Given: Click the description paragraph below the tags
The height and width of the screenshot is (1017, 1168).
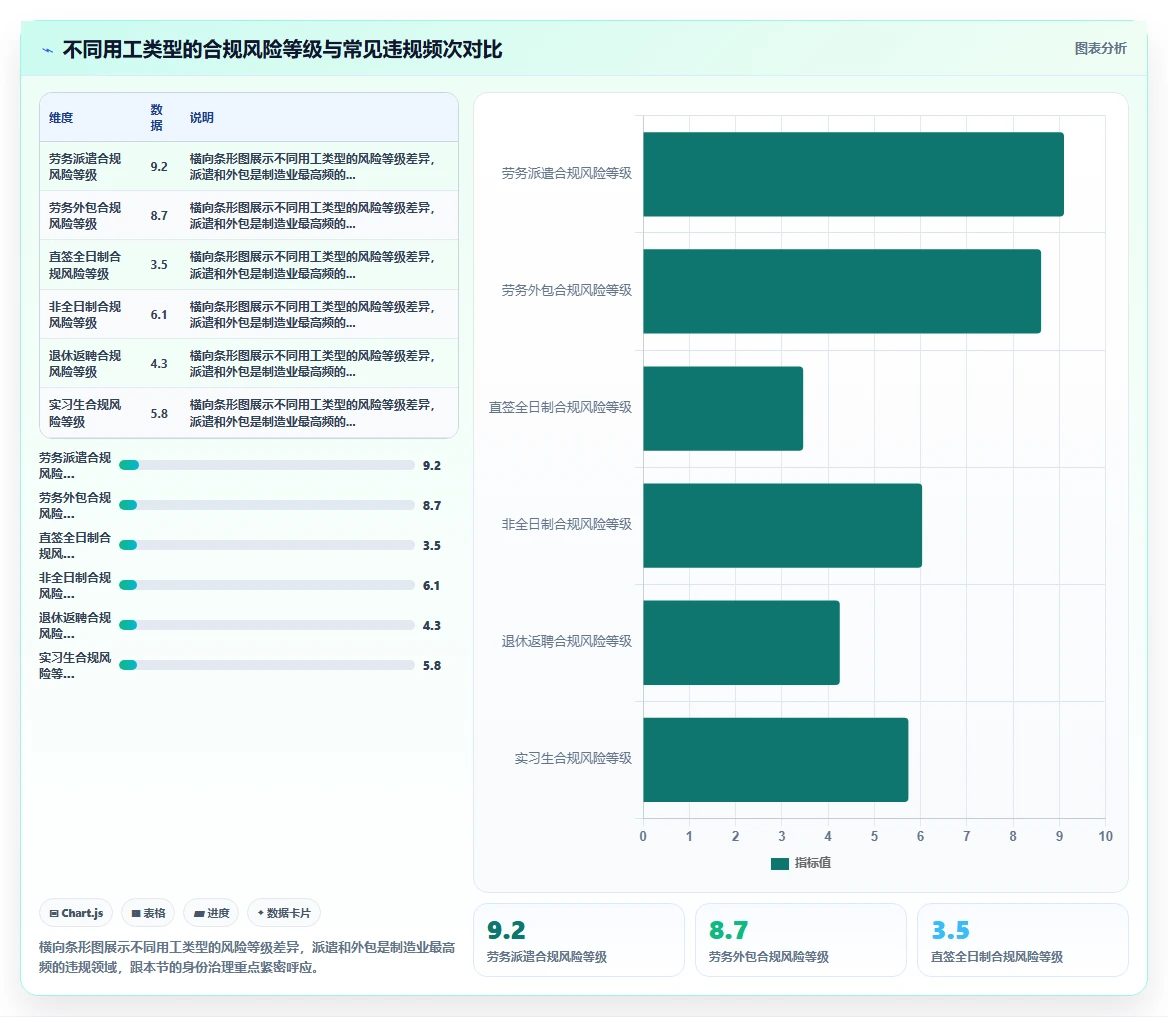Looking at the screenshot, I should tap(247, 957).
